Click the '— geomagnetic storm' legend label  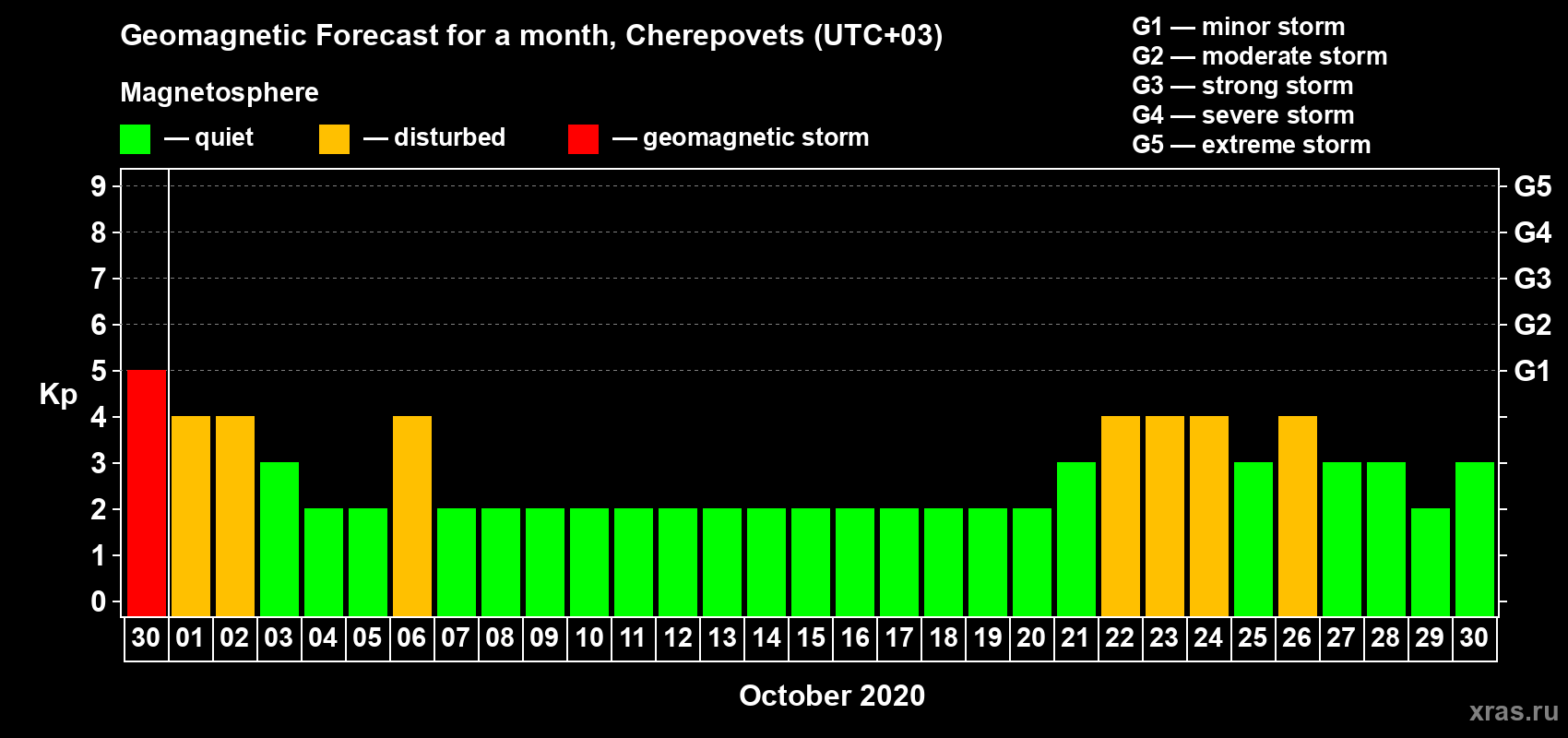(x=741, y=137)
